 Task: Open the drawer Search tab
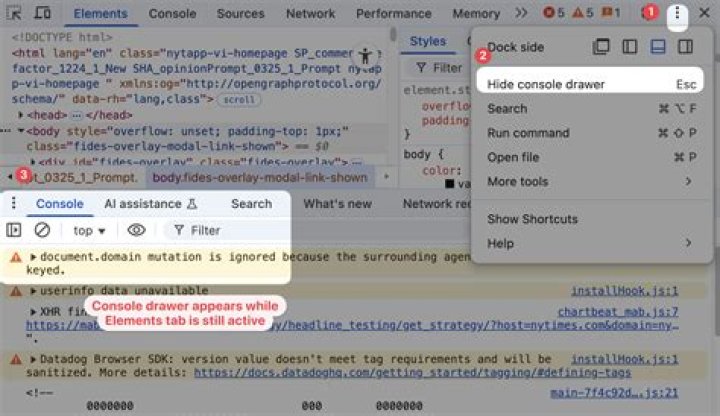pyautogui.click(x=252, y=204)
